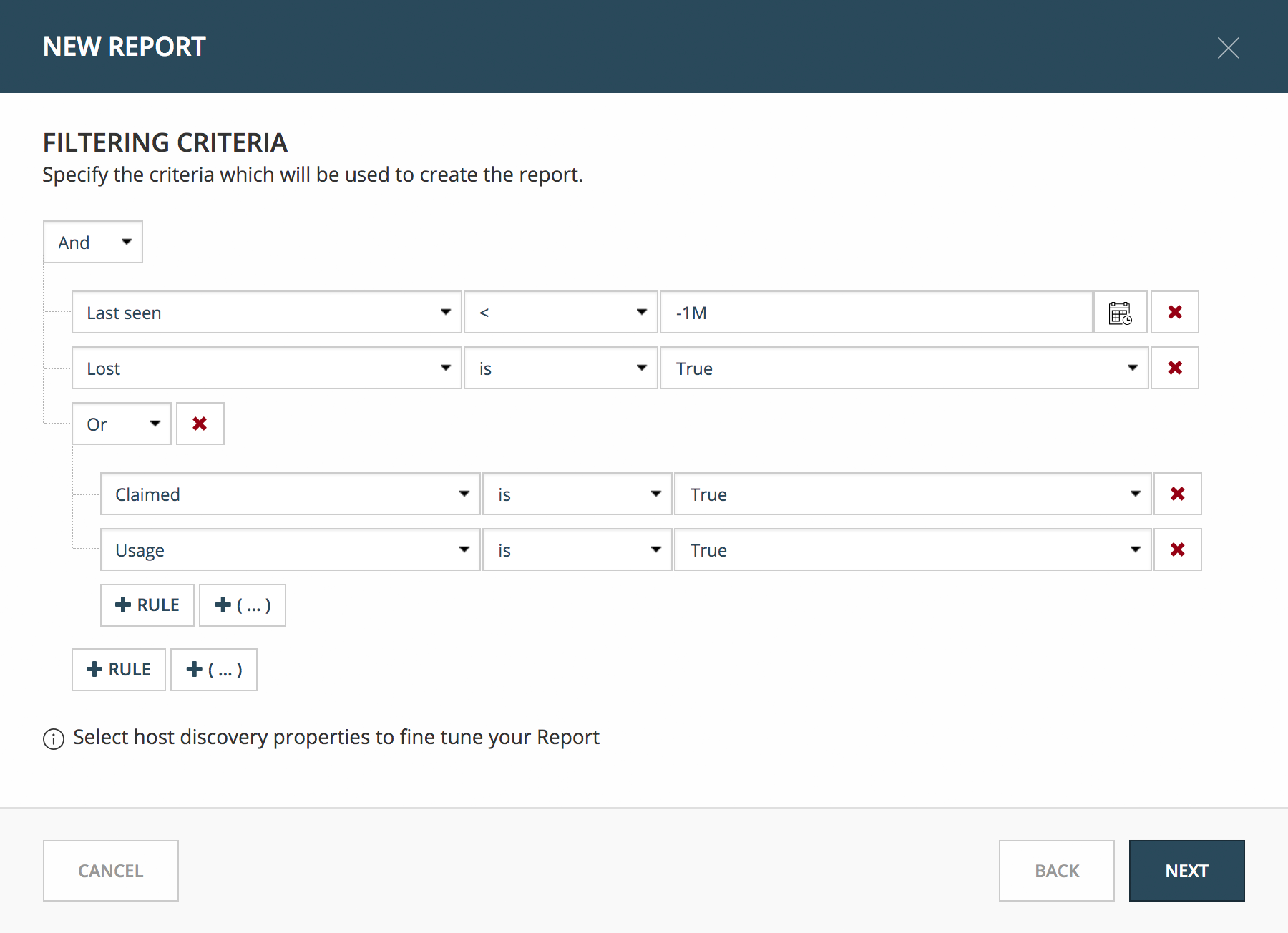
Task: Add a rule inside the Or group
Action: tap(147, 606)
